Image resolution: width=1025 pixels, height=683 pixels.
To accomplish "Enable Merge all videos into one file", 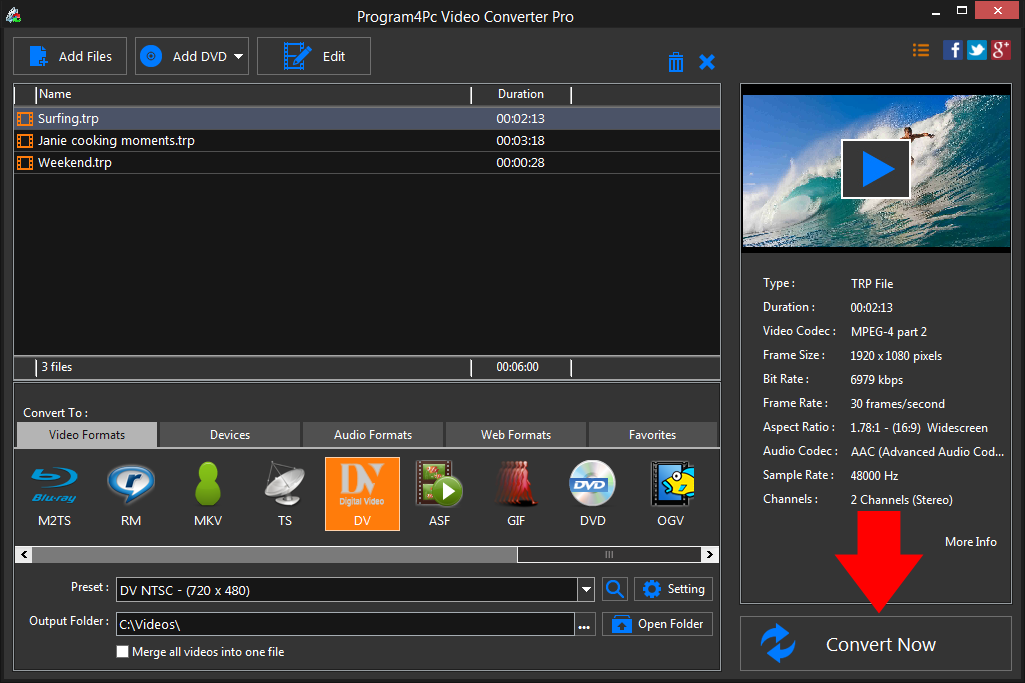I will pyautogui.click(x=122, y=651).
